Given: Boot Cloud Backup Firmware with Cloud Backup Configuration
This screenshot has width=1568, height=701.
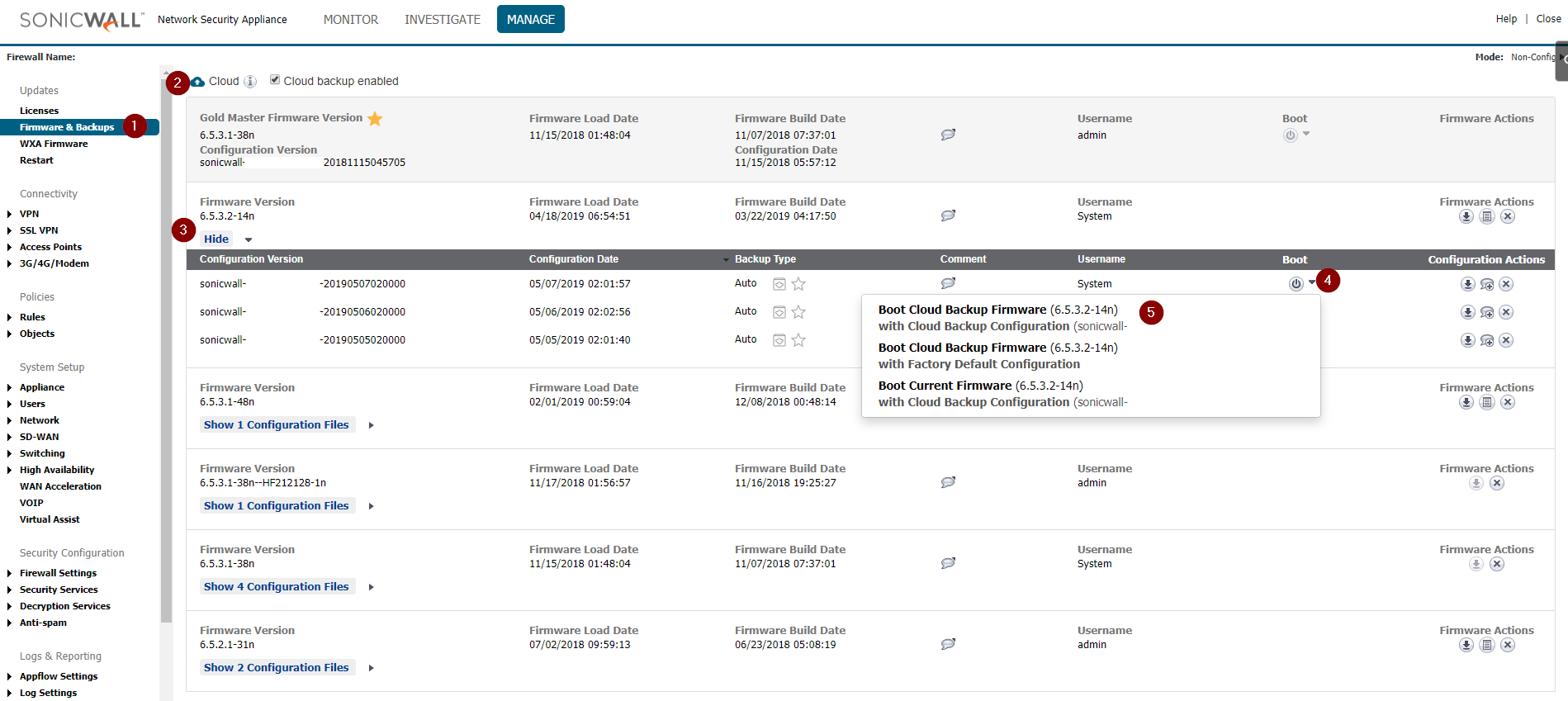Looking at the screenshot, I should 1002,318.
